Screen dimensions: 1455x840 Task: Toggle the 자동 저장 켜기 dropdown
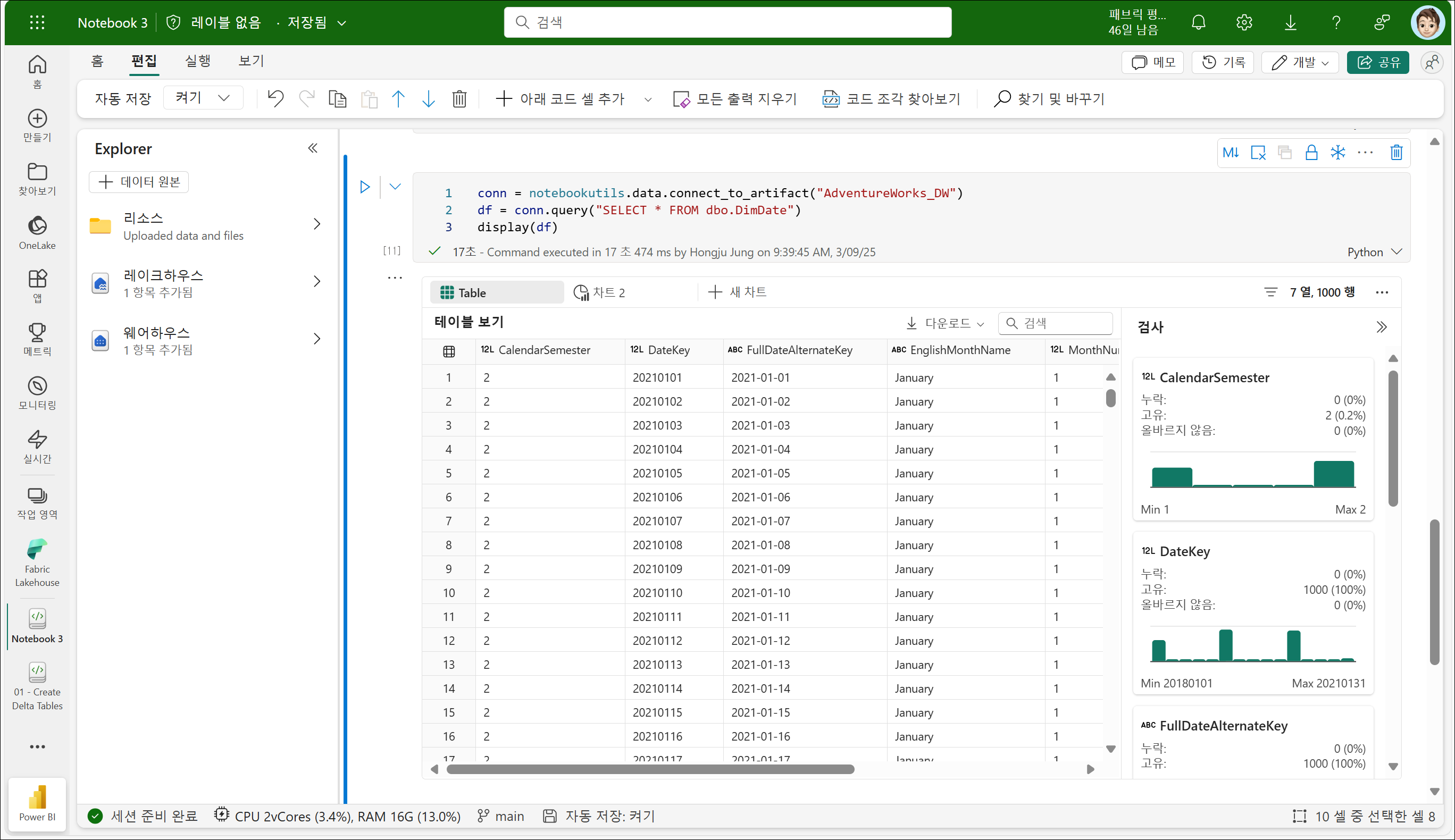pyautogui.click(x=203, y=98)
